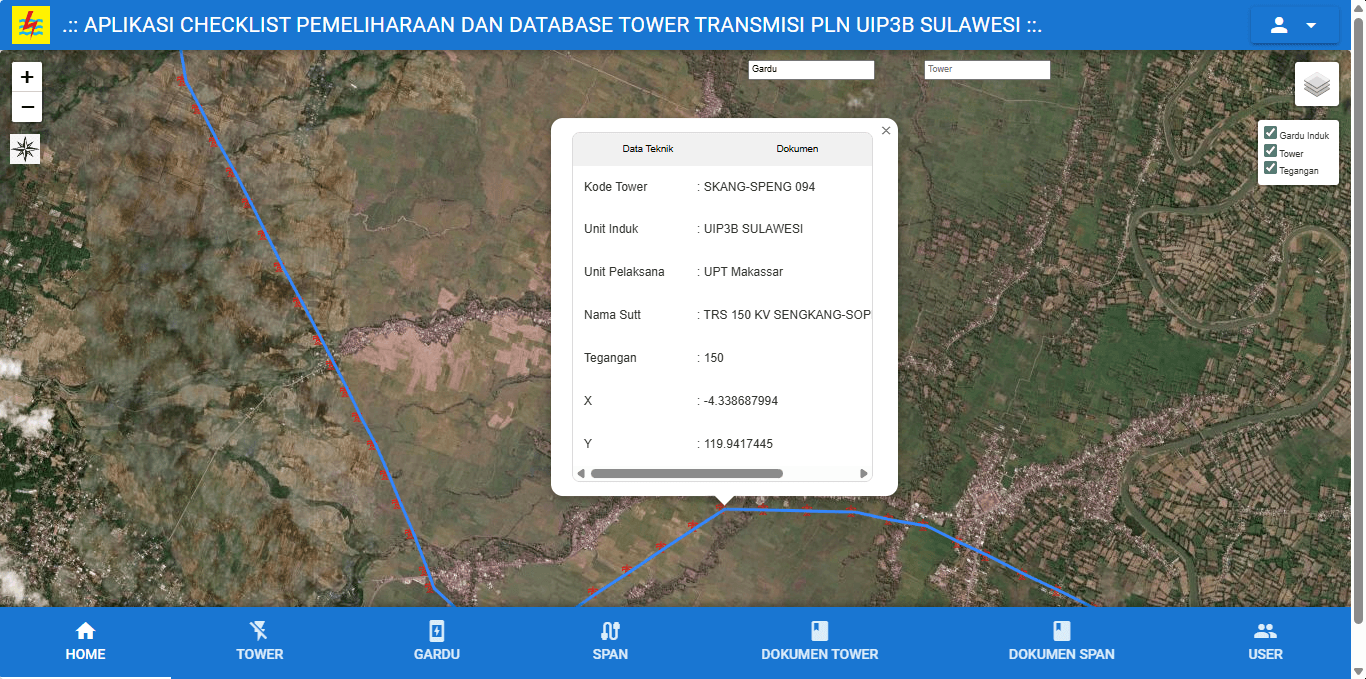Select the Y coordinate '119.9417445'
Image resolution: width=1366 pixels, height=679 pixels.
click(x=738, y=444)
